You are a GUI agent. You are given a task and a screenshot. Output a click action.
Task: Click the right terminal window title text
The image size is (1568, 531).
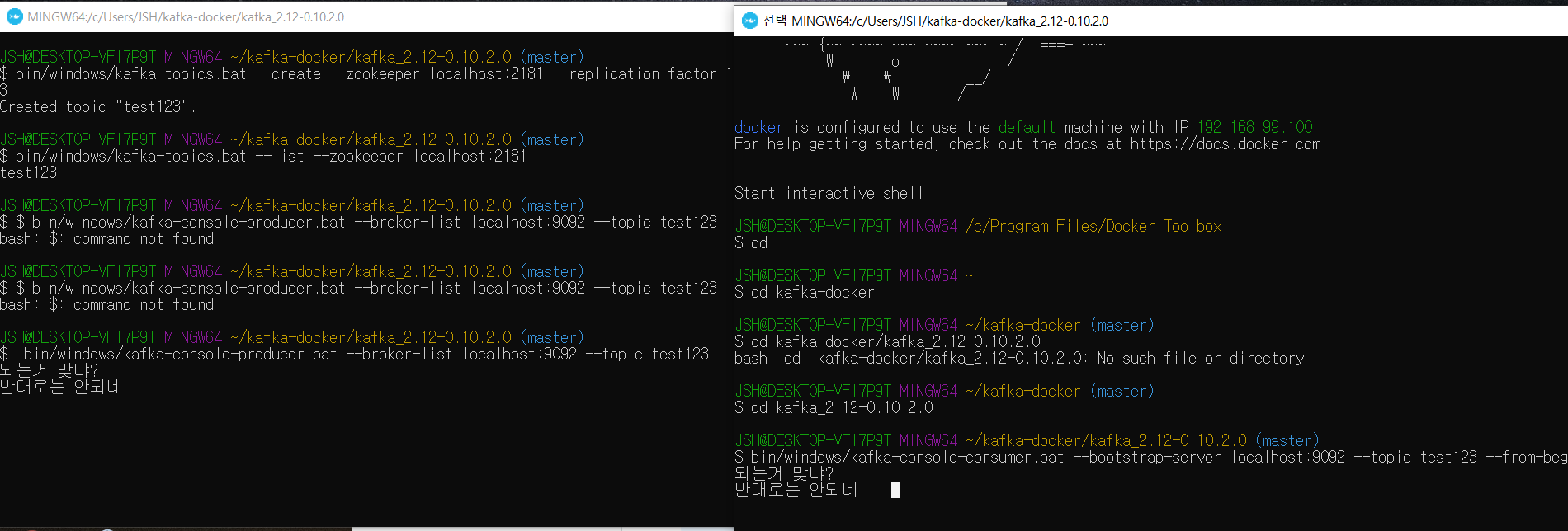click(x=936, y=21)
